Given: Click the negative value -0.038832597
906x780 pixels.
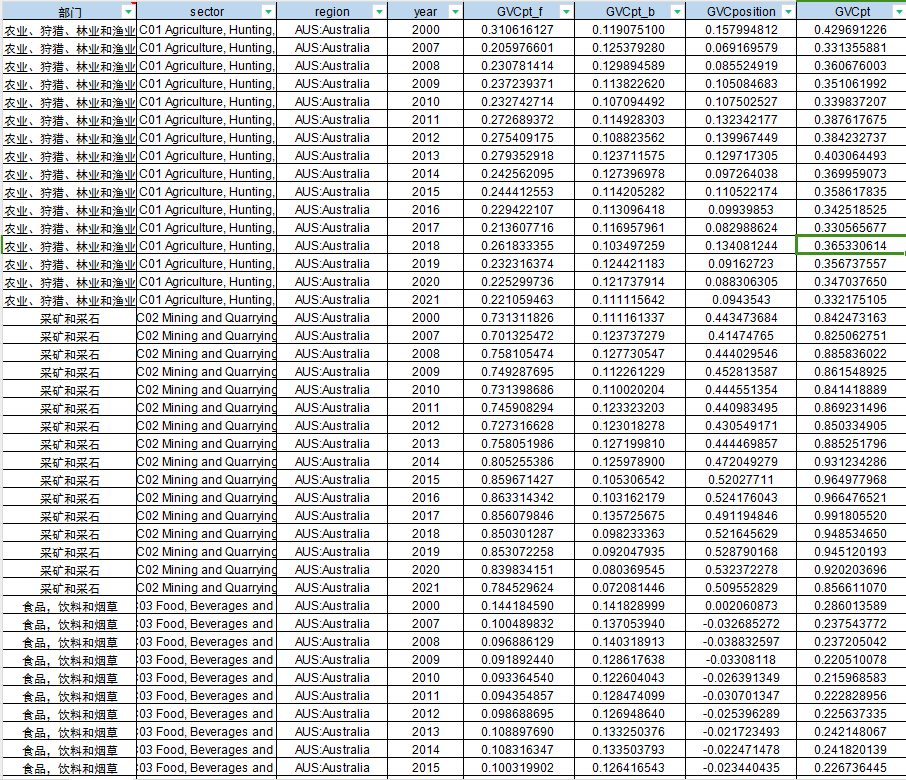Looking at the screenshot, I should [739, 642].
